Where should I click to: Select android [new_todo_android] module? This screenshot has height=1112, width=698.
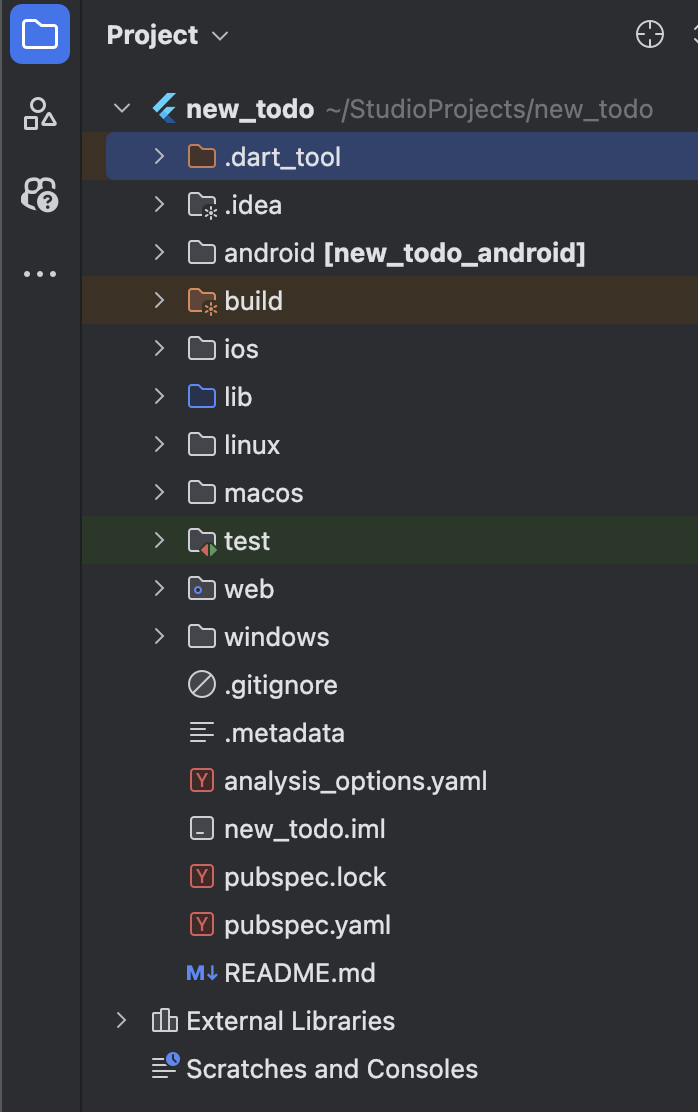coord(404,253)
